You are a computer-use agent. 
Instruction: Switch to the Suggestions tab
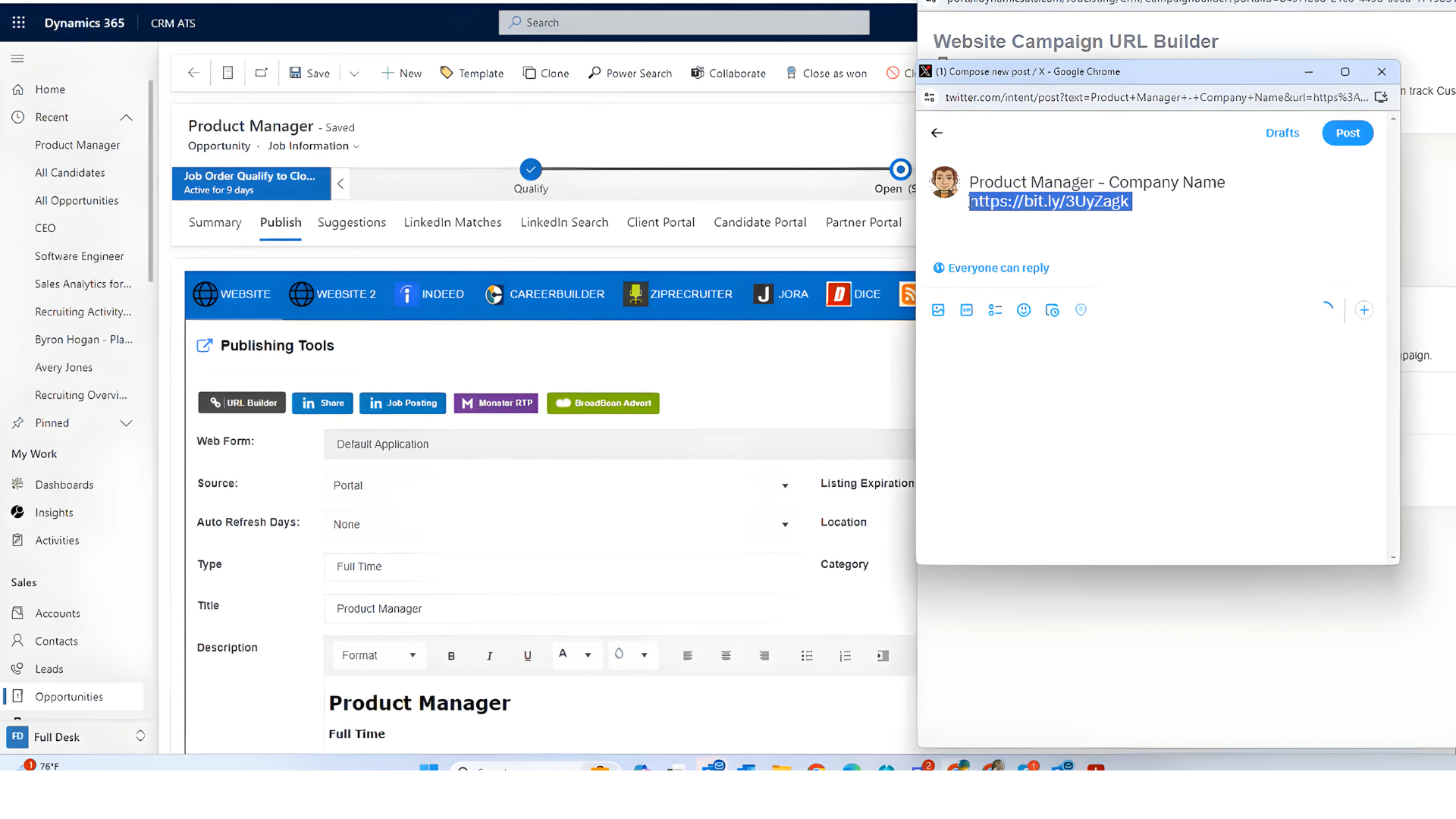pyautogui.click(x=352, y=222)
